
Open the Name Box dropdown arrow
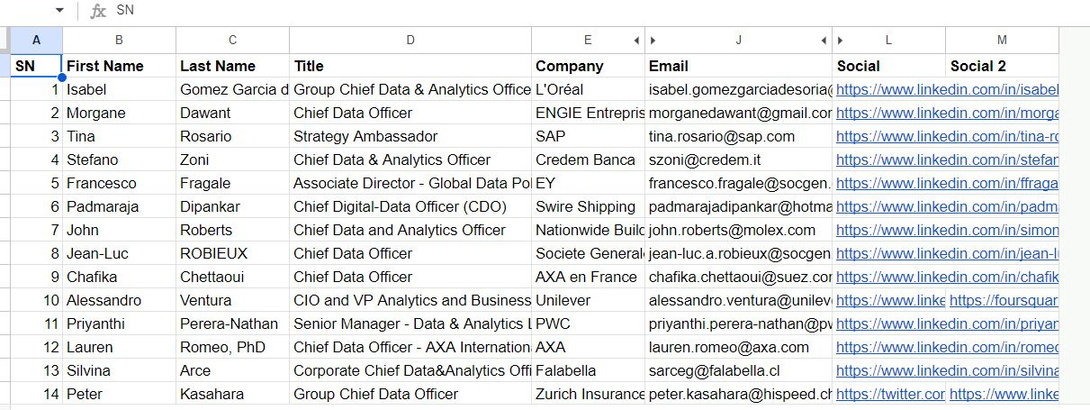click(x=59, y=10)
